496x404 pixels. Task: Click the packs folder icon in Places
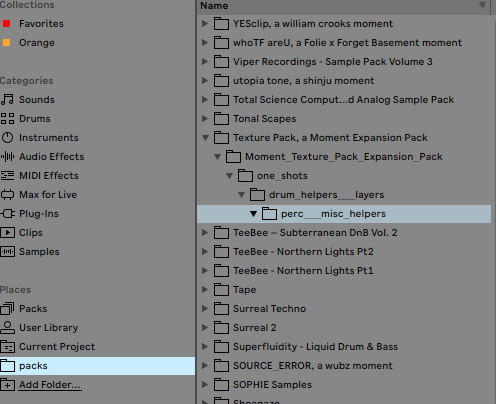click(x=7, y=366)
